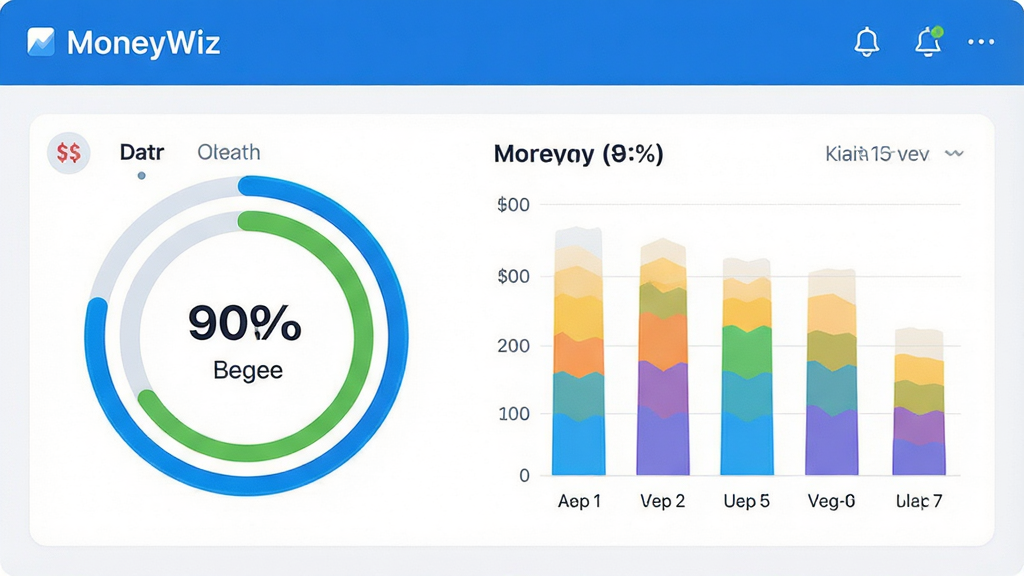Click the 200 y-axis label
Viewport: 1024px width, 576px height.
513,345
